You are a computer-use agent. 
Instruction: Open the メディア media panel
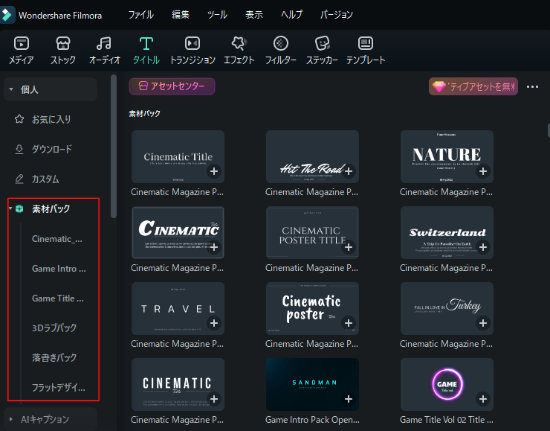21,50
